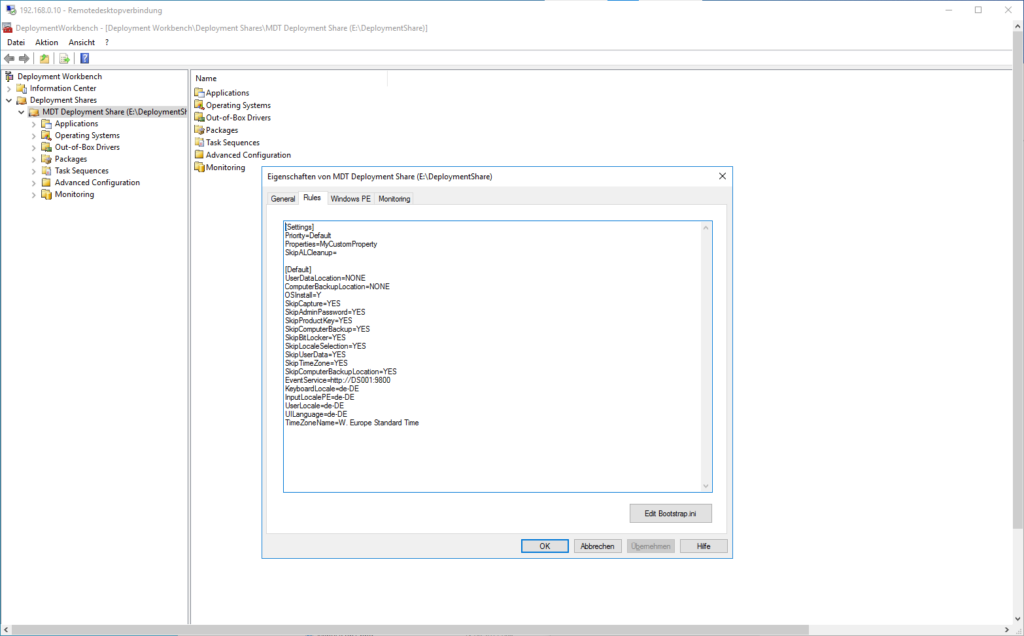Expand the Monitoring node in the tree
1024x636 pixels.
(34, 195)
